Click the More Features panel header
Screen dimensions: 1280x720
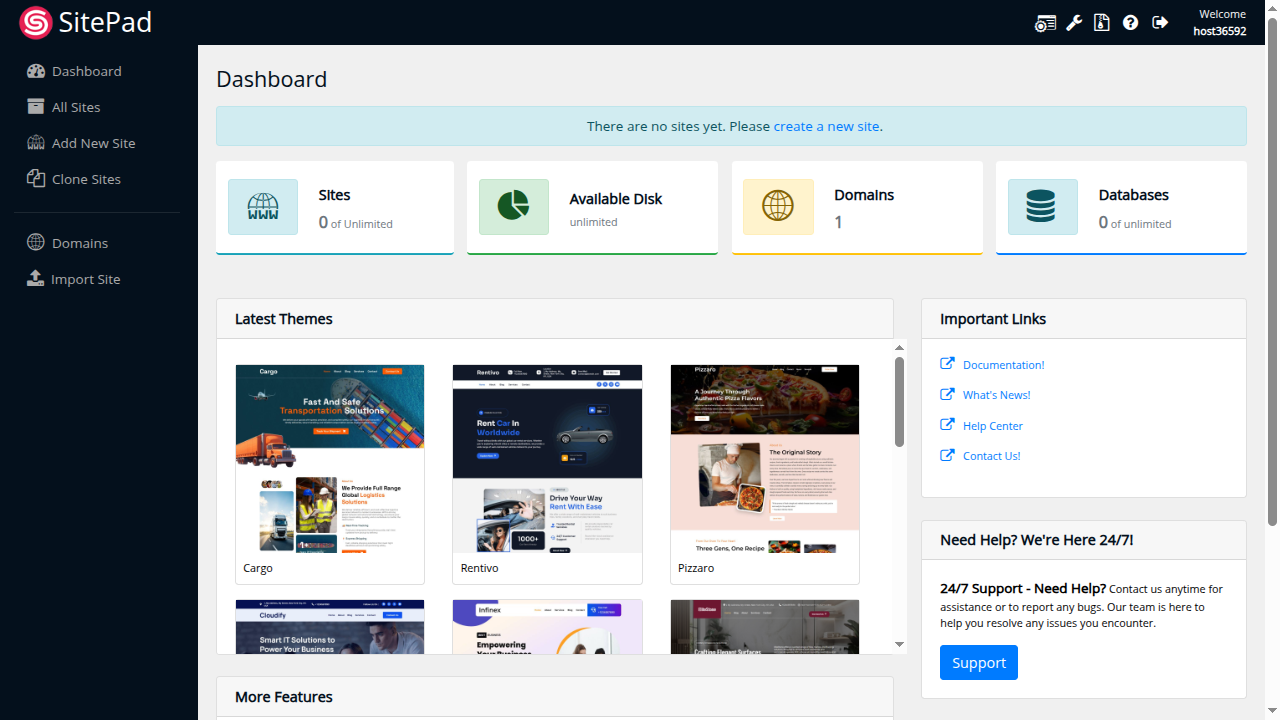click(x=555, y=697)
